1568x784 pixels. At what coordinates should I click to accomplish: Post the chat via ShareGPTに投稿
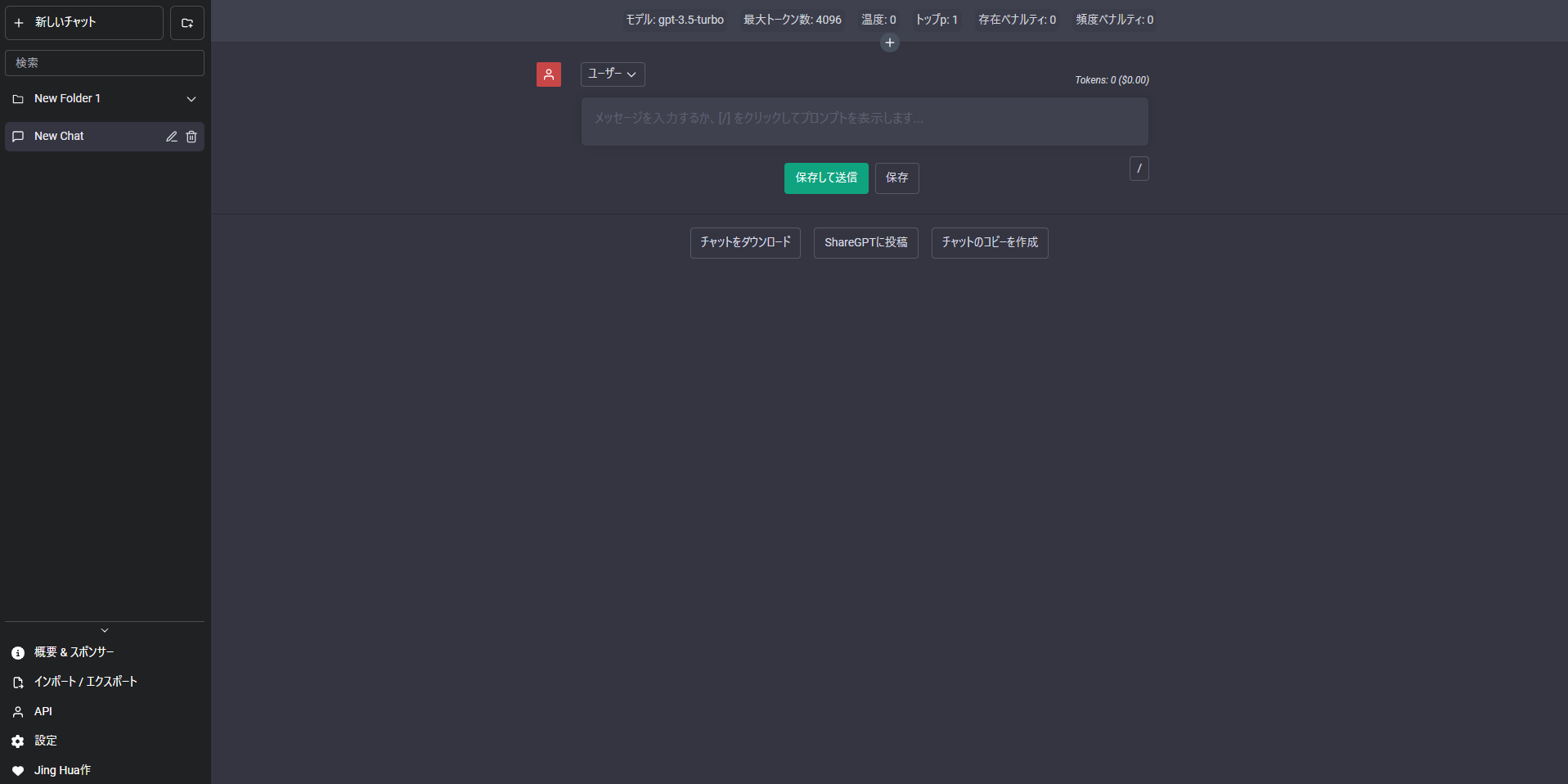[x=865, y=242]
